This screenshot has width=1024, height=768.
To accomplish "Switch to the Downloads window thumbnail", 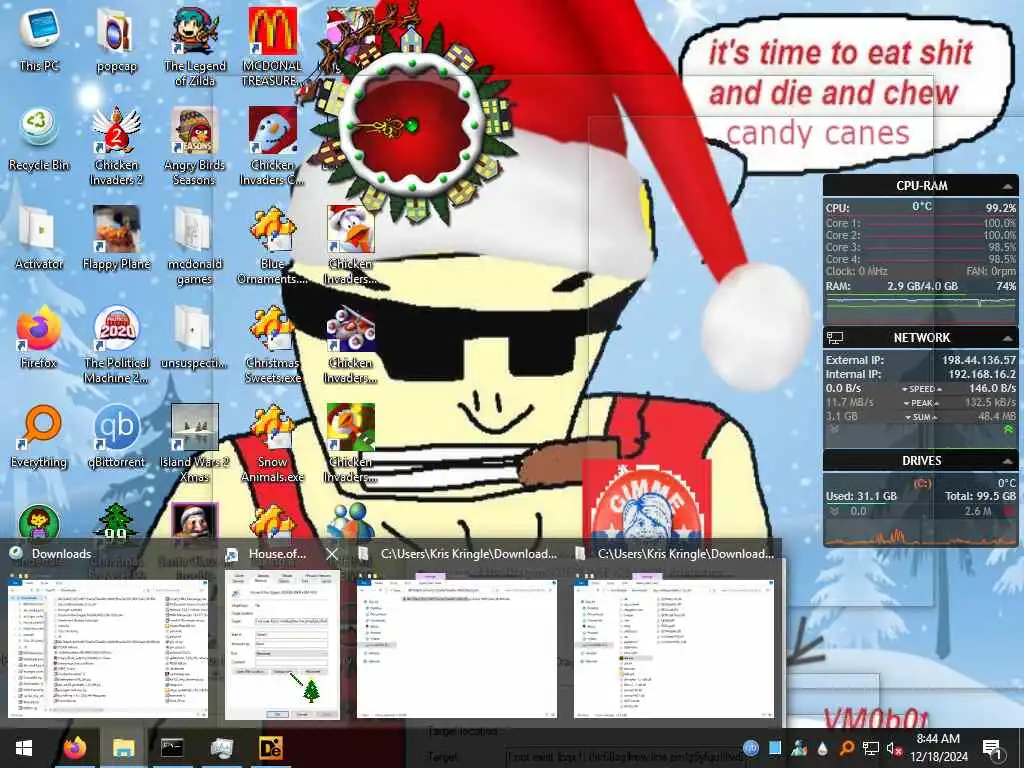I will pyautogui.click(x=108, y=650).
